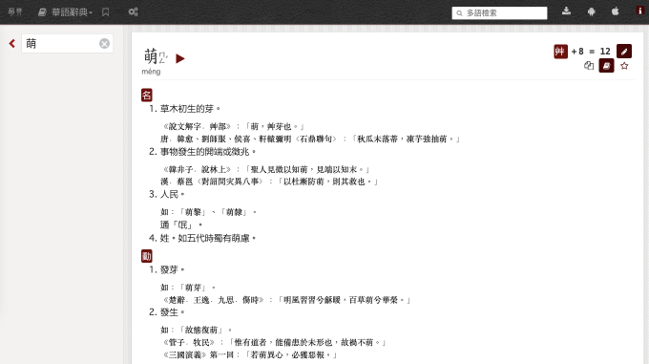Screen dimensions: 649x364
Task: Click the 動 part-of-speech badge
Action: click(147, 256)
